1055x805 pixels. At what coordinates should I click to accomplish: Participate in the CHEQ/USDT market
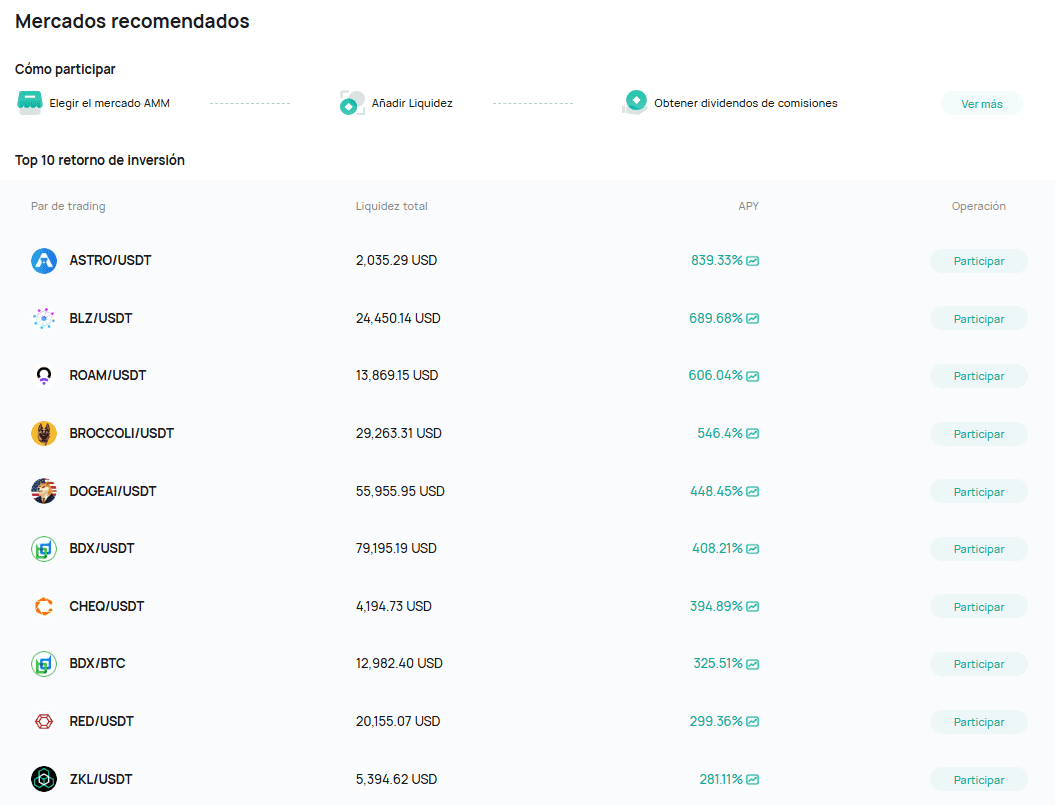[x=979, y=606]
